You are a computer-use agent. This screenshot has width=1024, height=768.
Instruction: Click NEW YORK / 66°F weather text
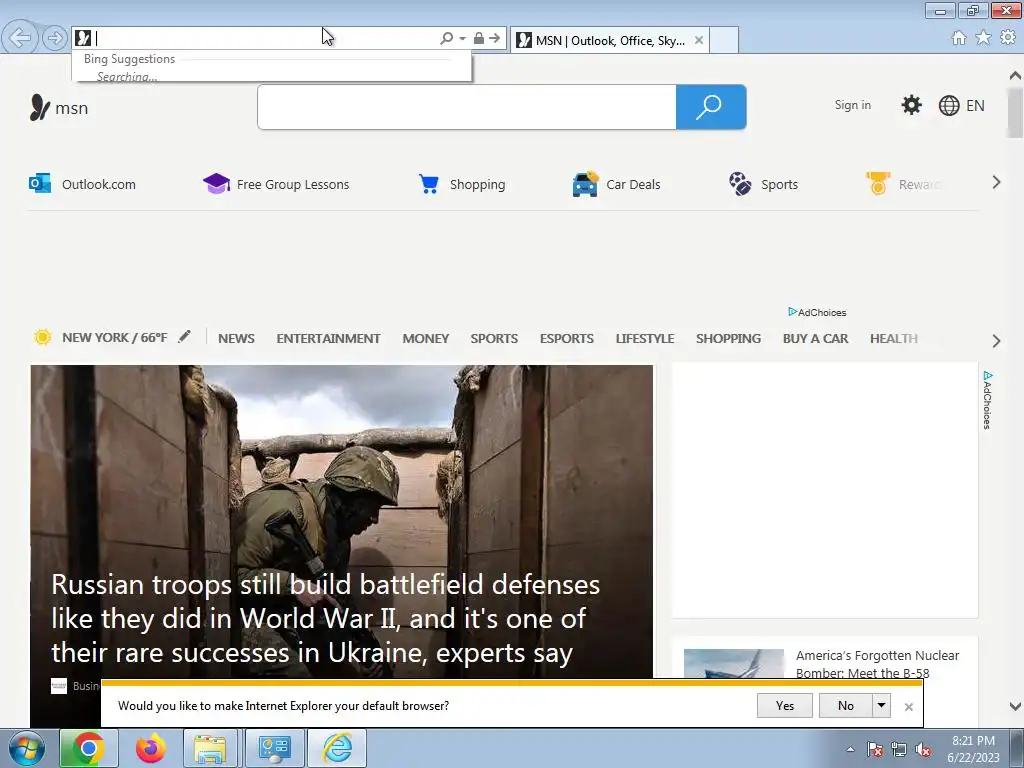click(114, 338)
